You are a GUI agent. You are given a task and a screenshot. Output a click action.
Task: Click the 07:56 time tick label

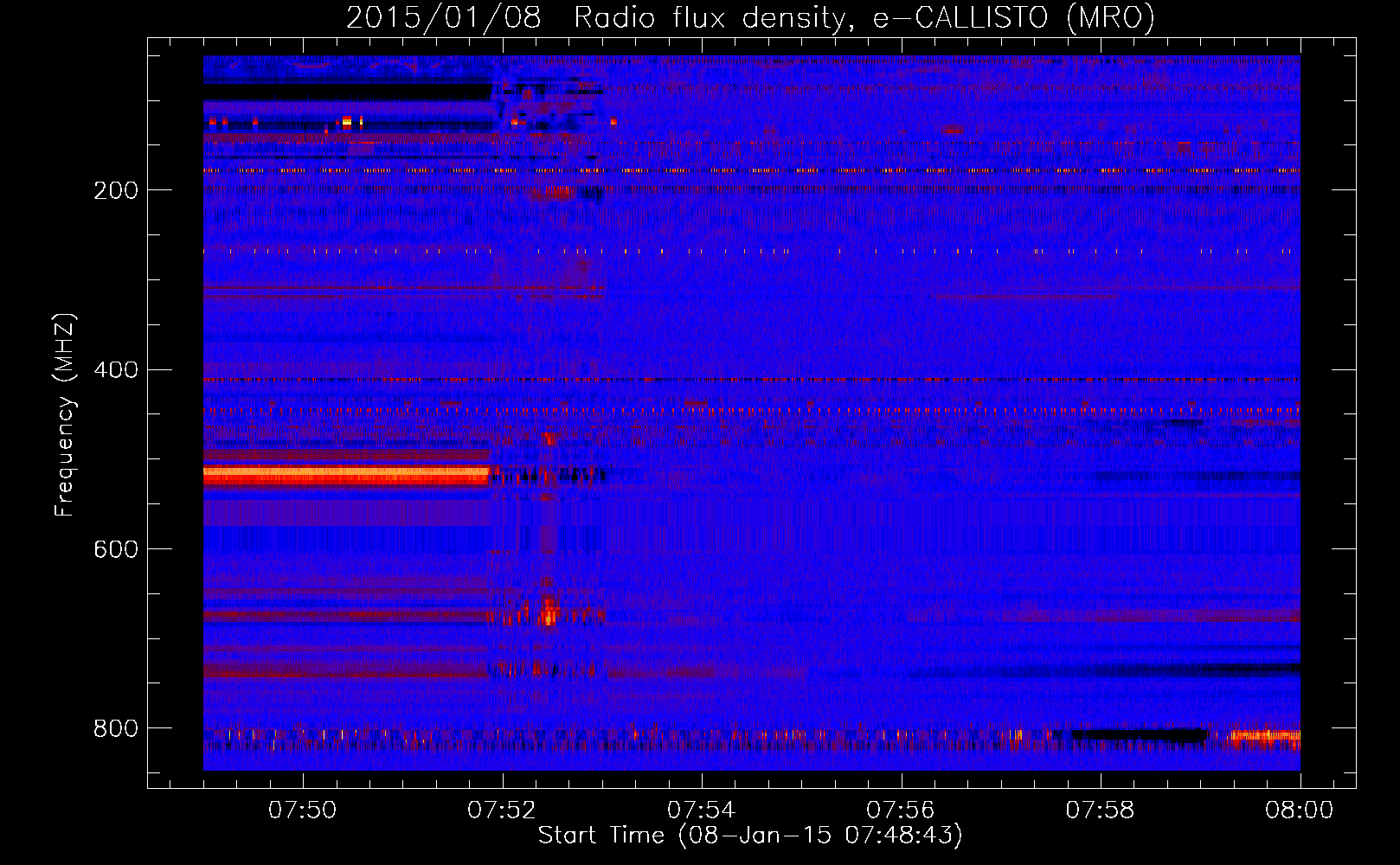pos(901,810)
